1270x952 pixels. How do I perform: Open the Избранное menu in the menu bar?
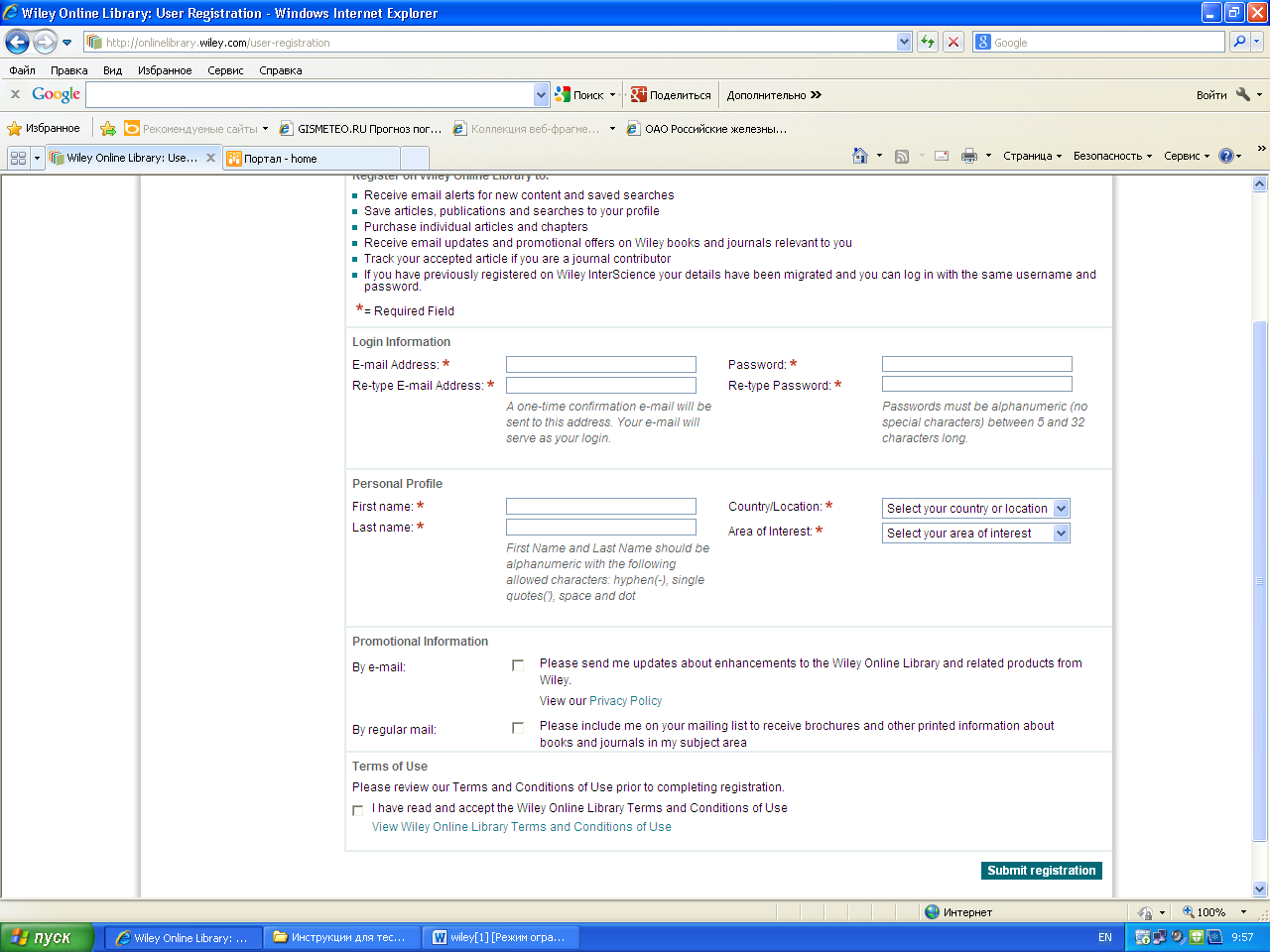165,70
